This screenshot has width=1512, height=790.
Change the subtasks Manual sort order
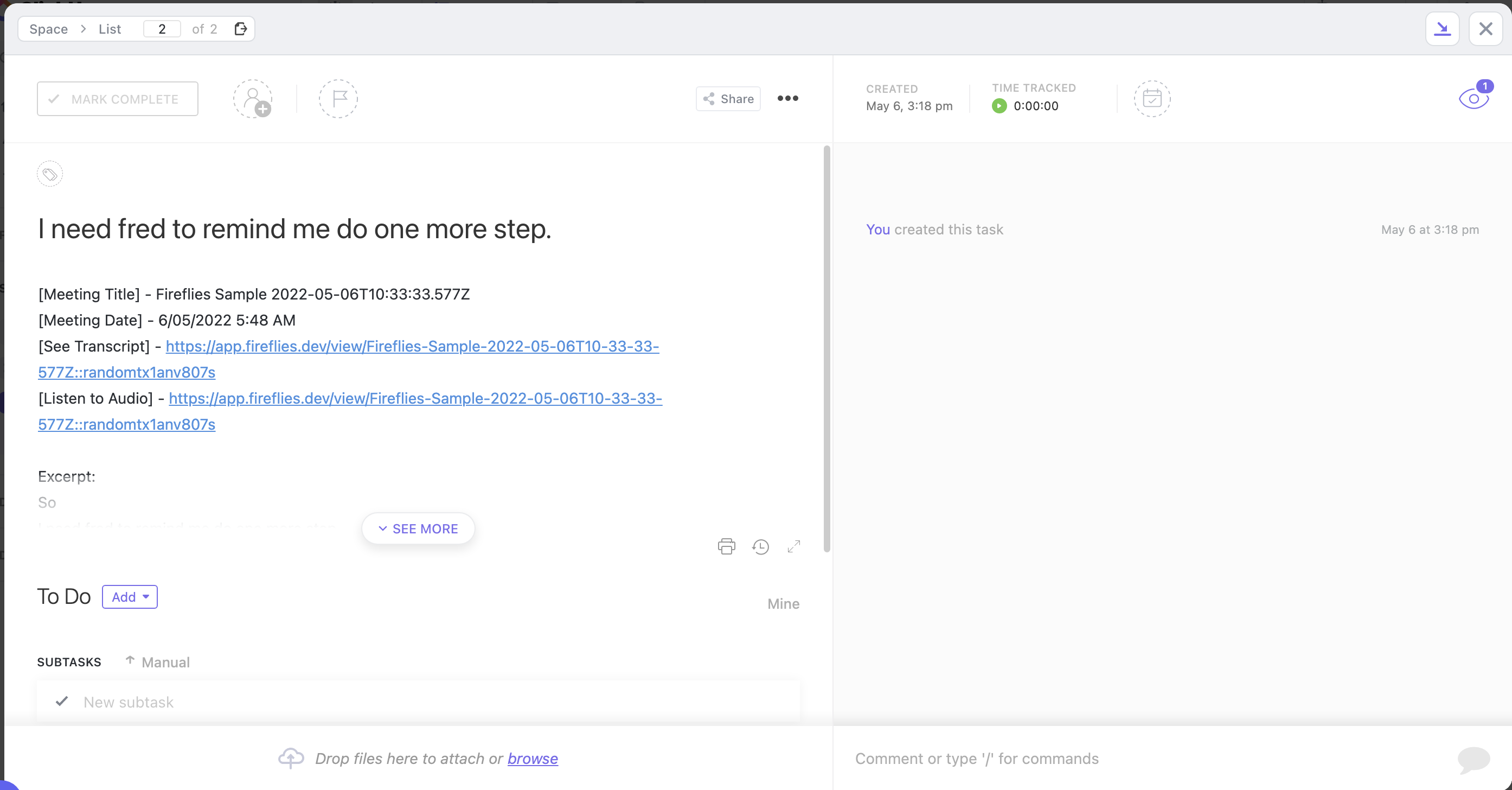tap(158, 662)
